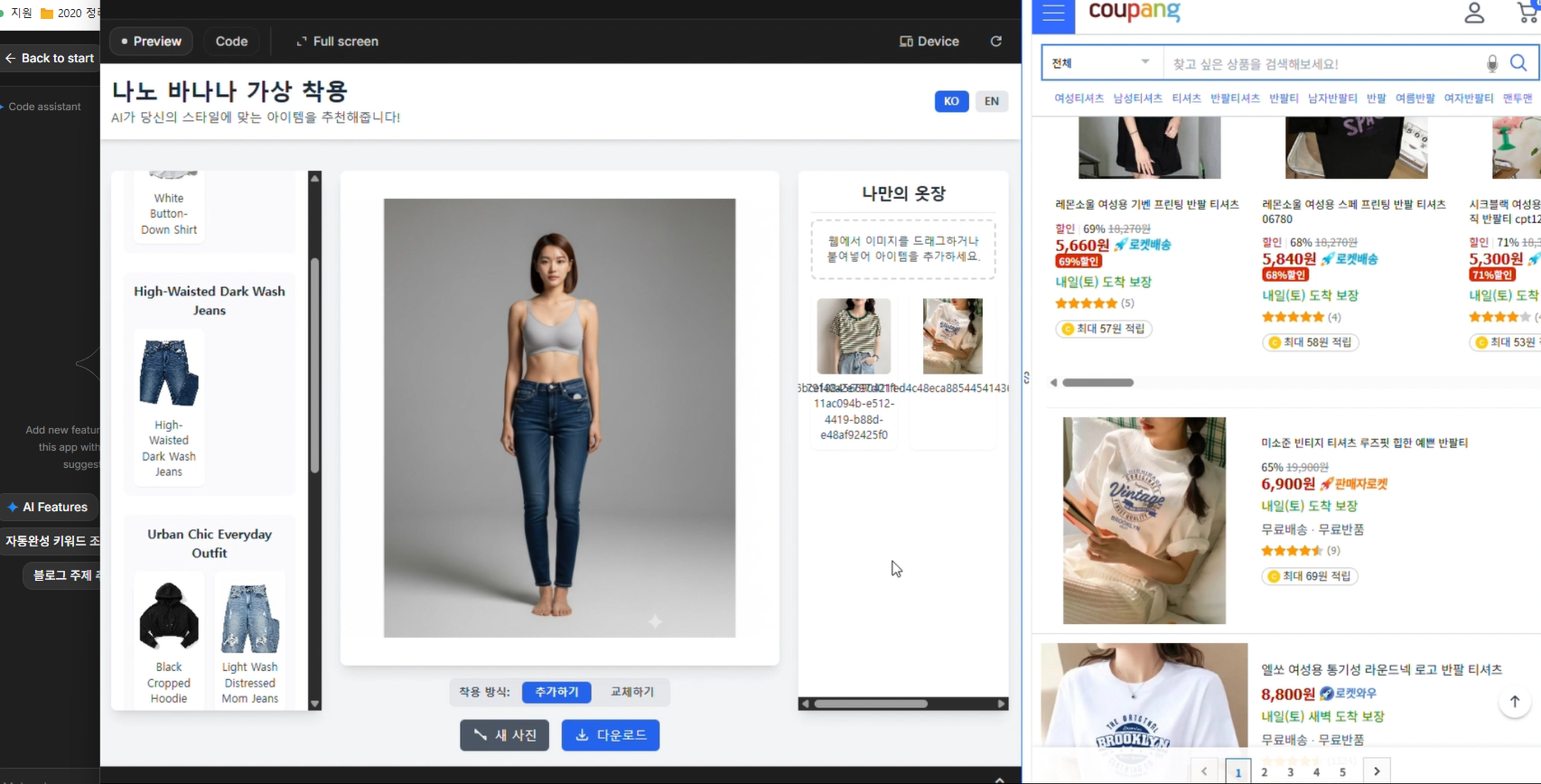This screenshot has height=784, width=1541.
Task: Click the drag-and-drop image drop zone
Action: pos(903,249)
